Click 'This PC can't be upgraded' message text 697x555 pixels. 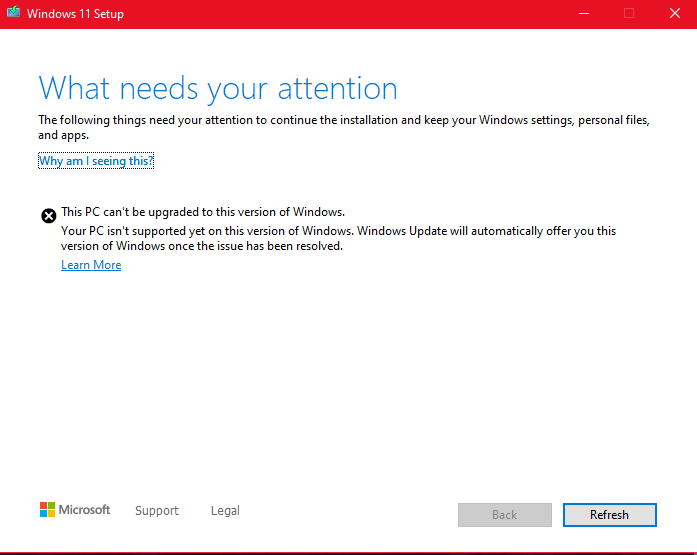(203, 212)
